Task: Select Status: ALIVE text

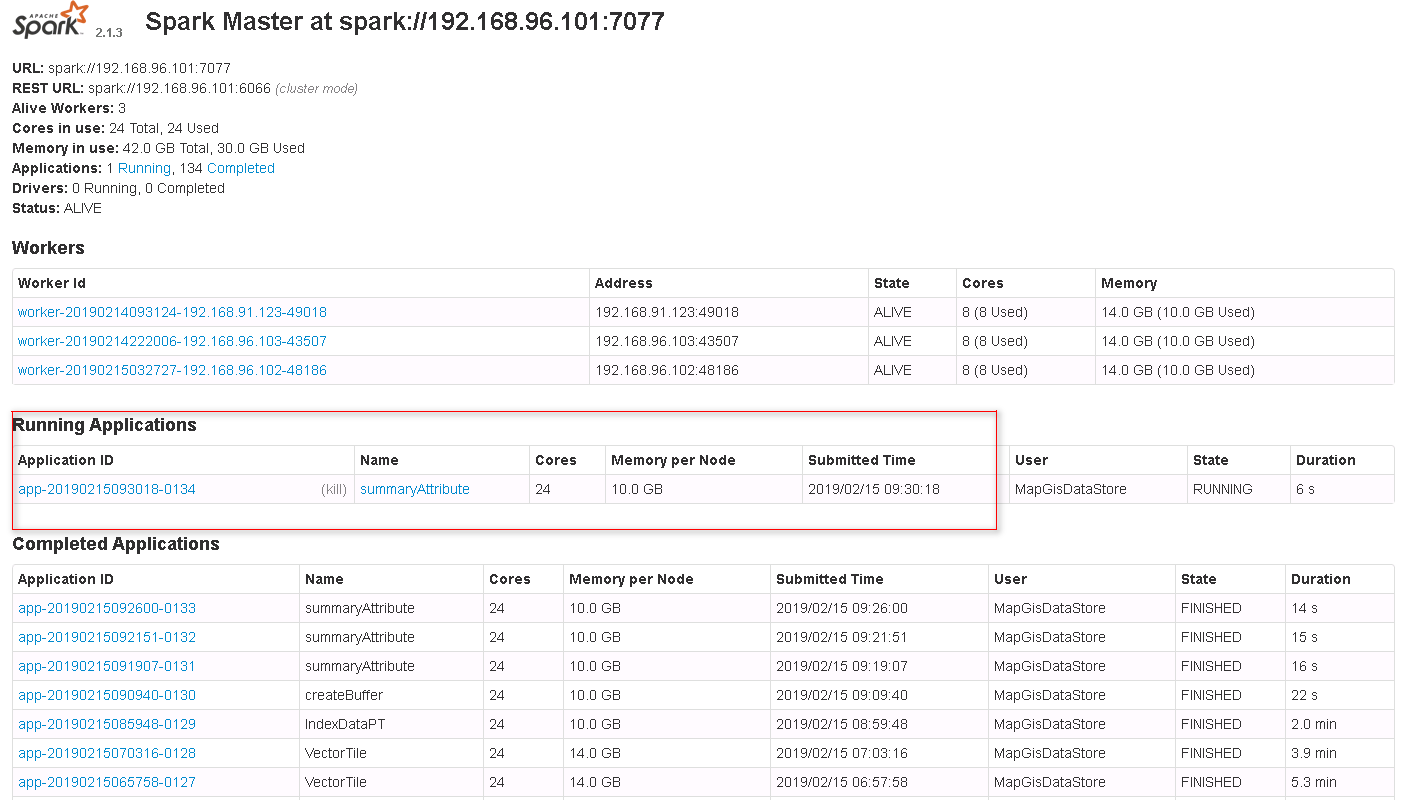Action: pyautogui.click(x=57, y=208)
